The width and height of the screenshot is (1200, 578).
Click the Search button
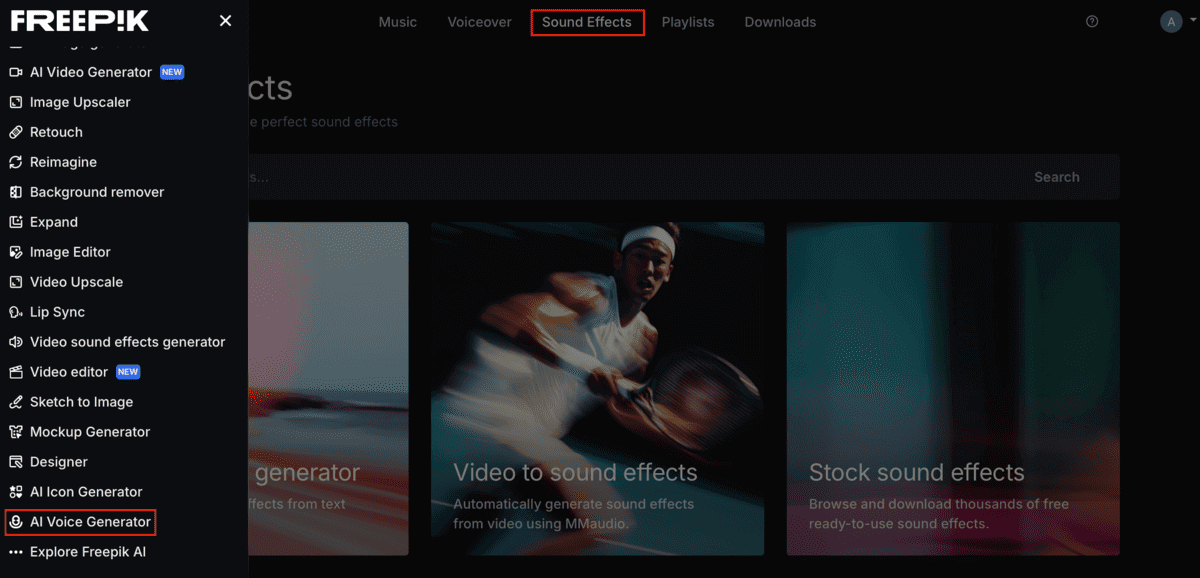click(x=1057, y=177)
